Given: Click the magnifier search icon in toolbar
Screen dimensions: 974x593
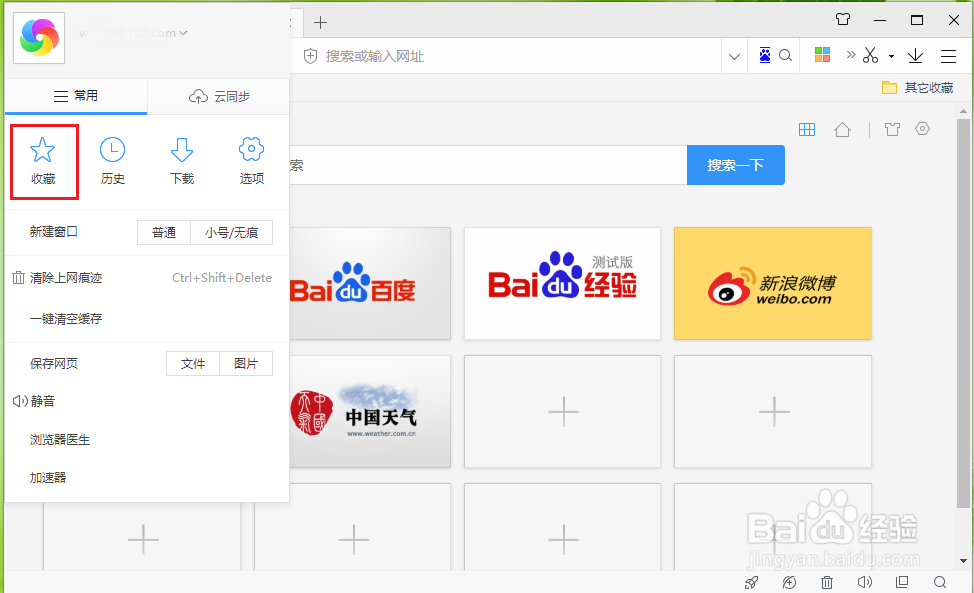Looking at the screenshot, I should pos(785,55).
